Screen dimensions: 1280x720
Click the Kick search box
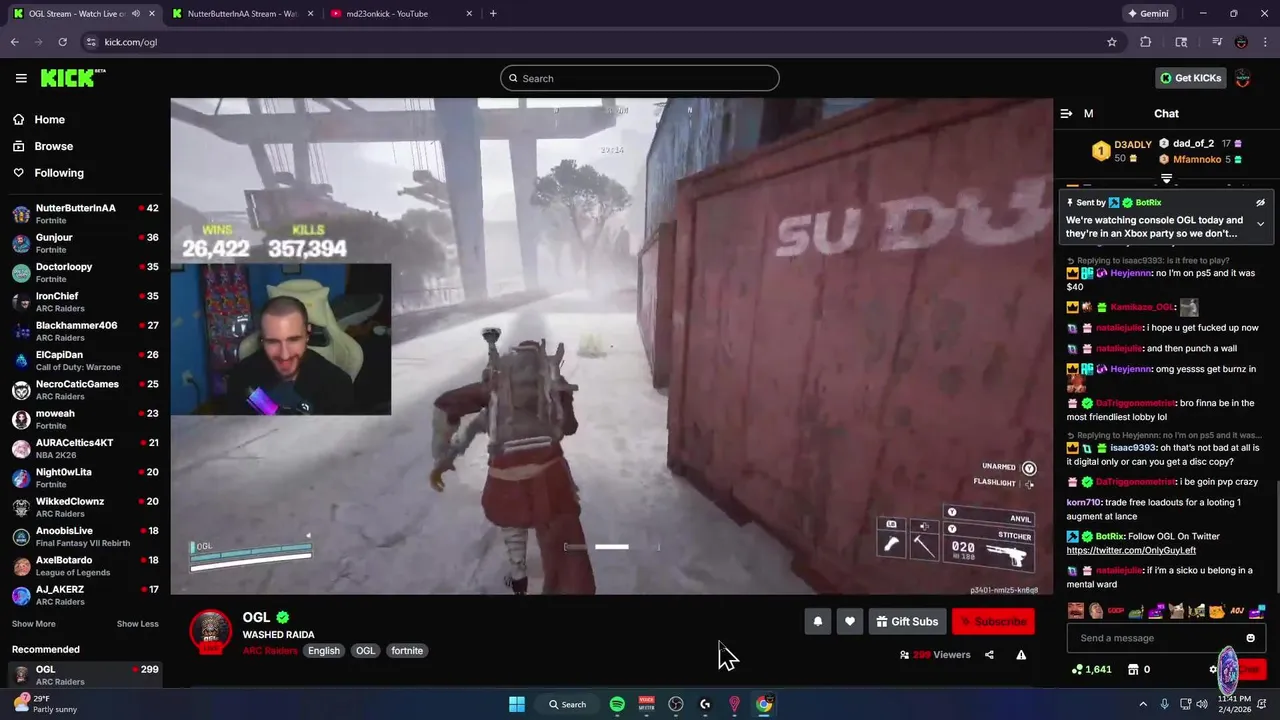pyautogui.click(x=640, y=78)
